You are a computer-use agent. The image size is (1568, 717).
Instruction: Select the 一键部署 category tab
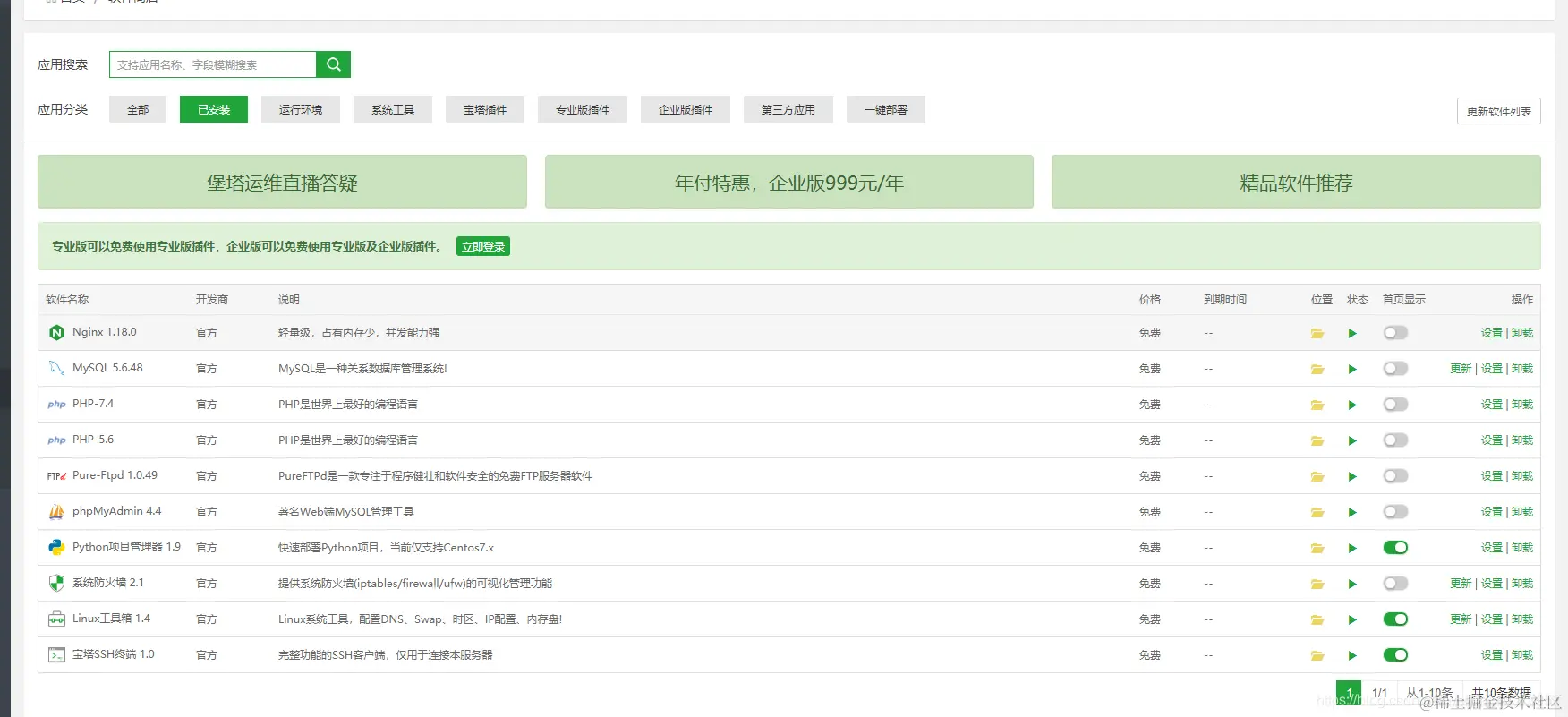[886, 109]
